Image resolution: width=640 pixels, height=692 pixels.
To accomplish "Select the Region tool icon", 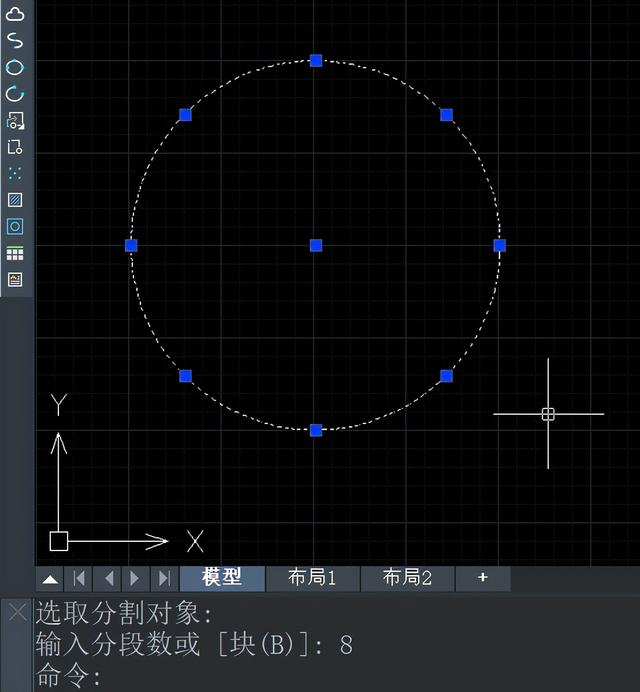I will (x=15, y=226).
